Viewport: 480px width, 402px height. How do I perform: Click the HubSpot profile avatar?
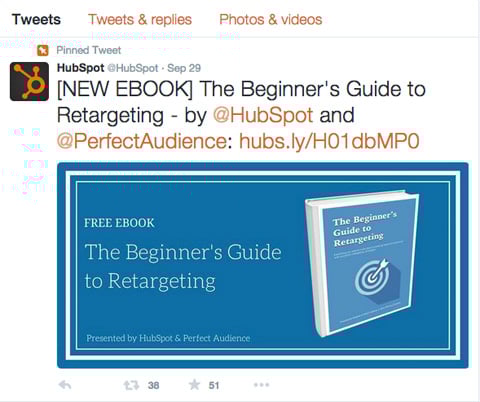[x=29, y=81]
